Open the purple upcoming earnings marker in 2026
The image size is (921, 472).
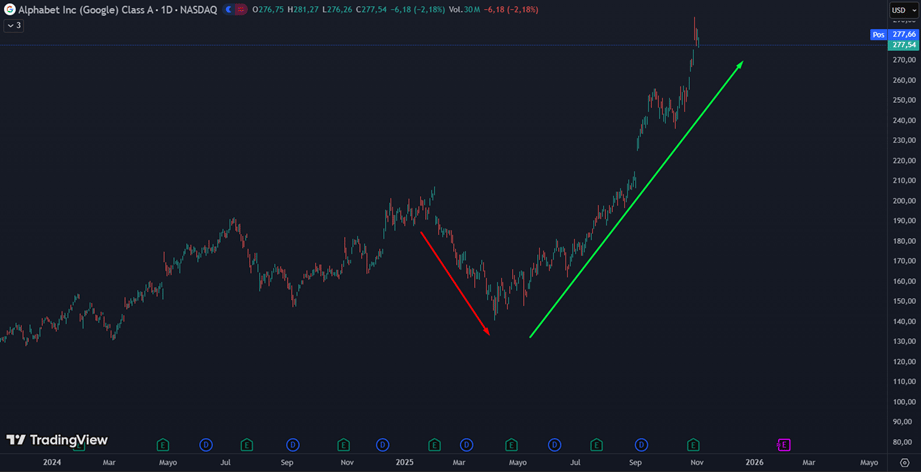(784, 444)
